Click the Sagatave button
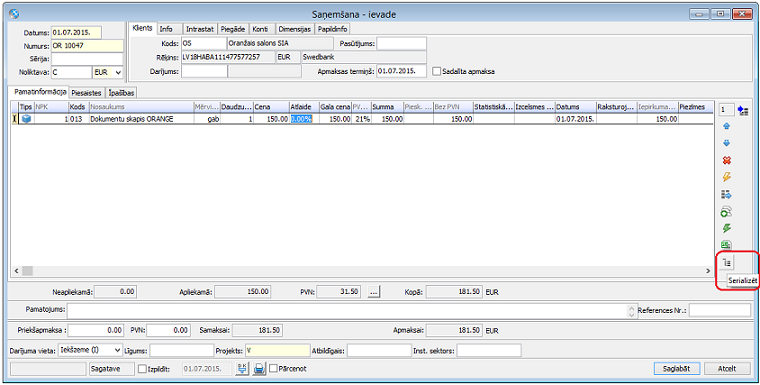Viewport: 760px width, 385px height. [112, 369]
